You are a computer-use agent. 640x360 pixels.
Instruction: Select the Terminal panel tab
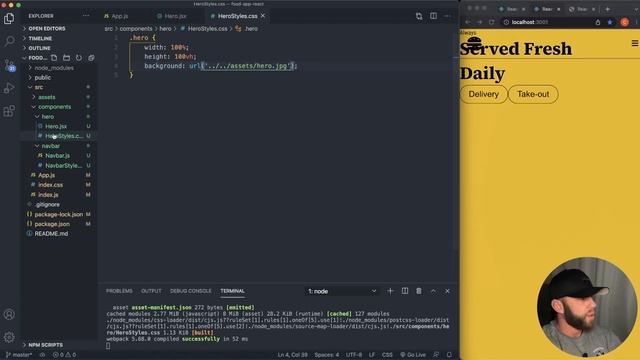(232, 291)
